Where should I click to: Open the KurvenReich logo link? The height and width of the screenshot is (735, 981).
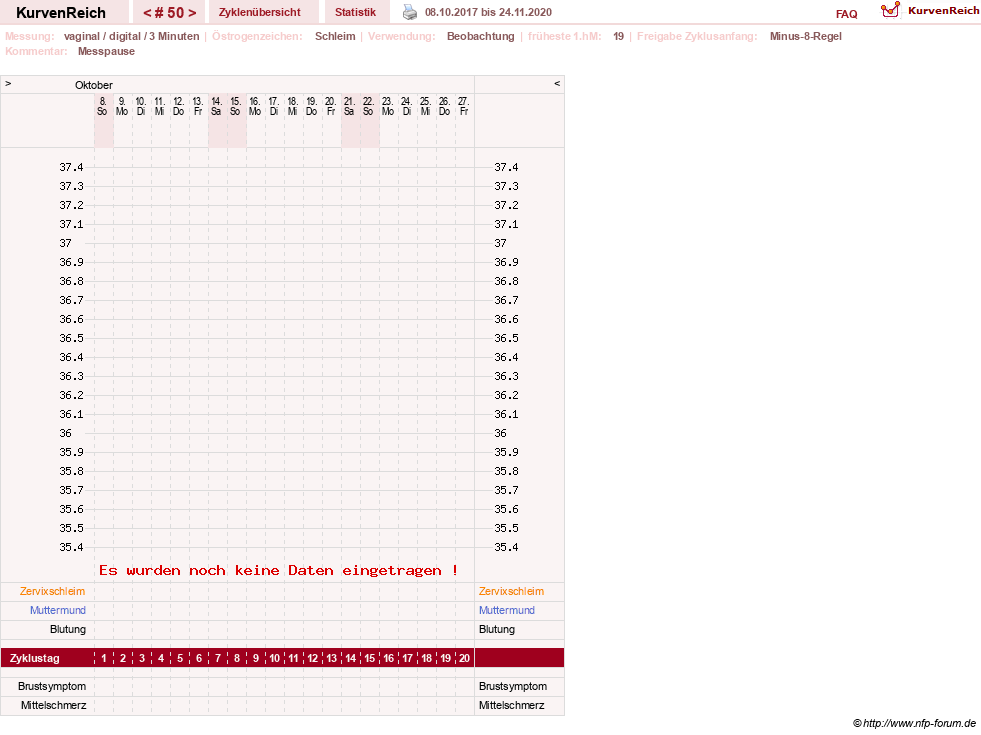[x=929, y=11]
